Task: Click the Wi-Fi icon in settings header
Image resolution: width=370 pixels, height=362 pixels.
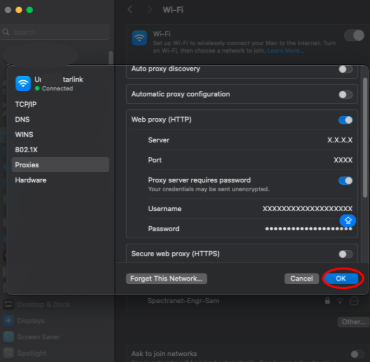Action: tap(139, 38)
